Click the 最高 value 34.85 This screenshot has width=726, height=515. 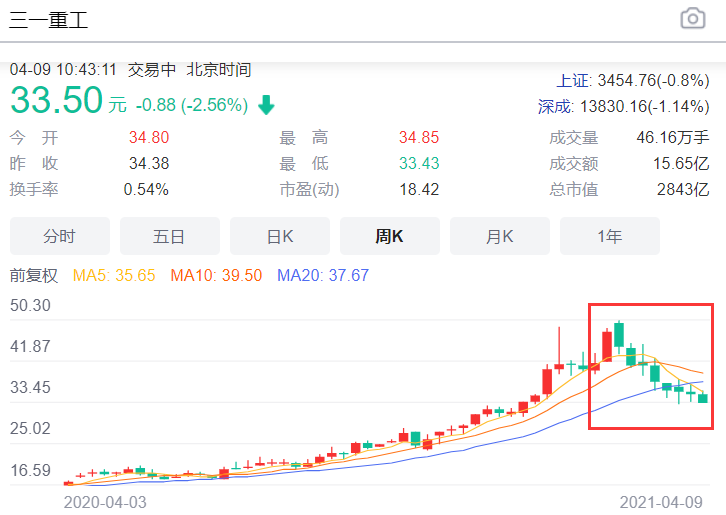(419, 138)
